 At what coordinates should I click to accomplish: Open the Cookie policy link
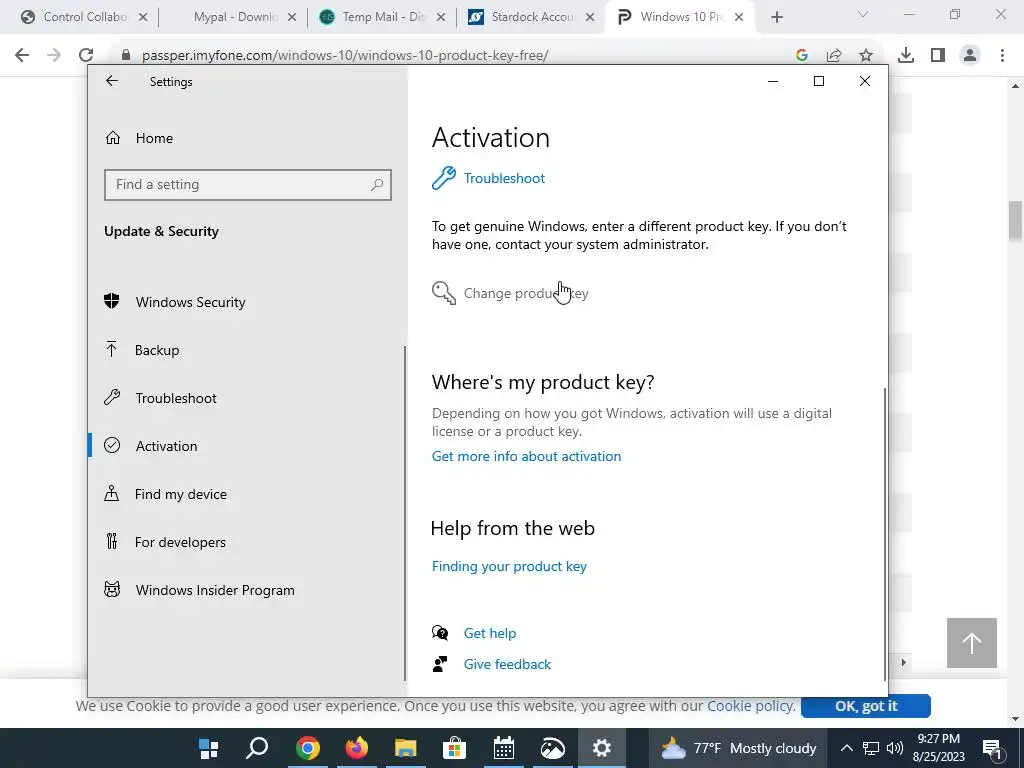(x=750, y=706)
